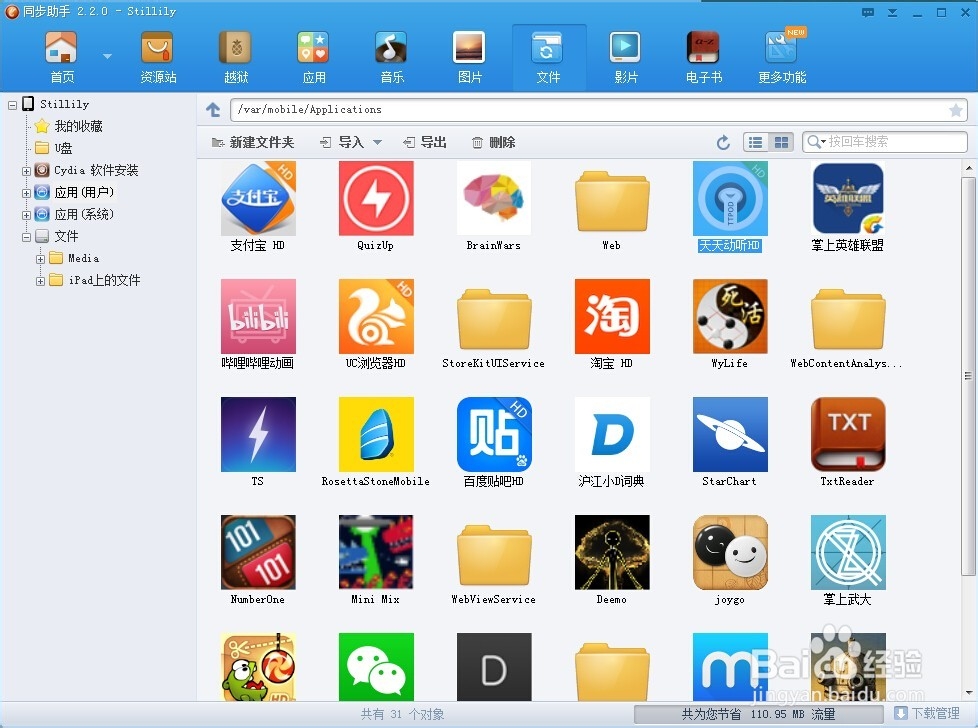Select StoreKitUIService folder
Screen dimensions: 978x728
494,321
